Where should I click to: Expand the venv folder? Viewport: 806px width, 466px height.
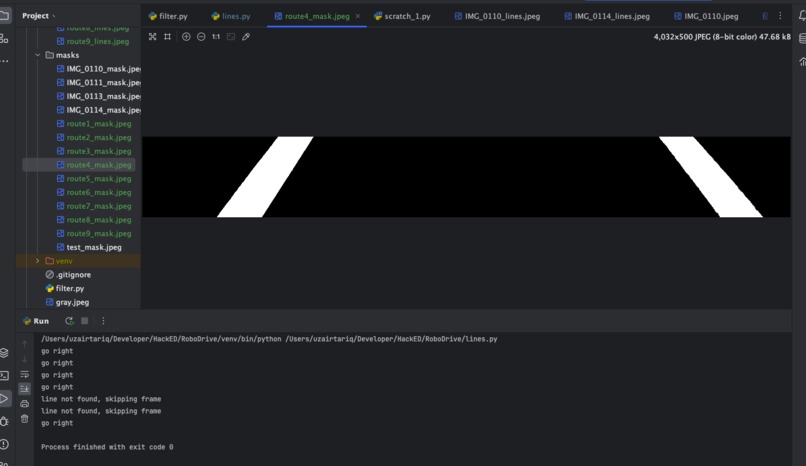click(x=38, y=261)
